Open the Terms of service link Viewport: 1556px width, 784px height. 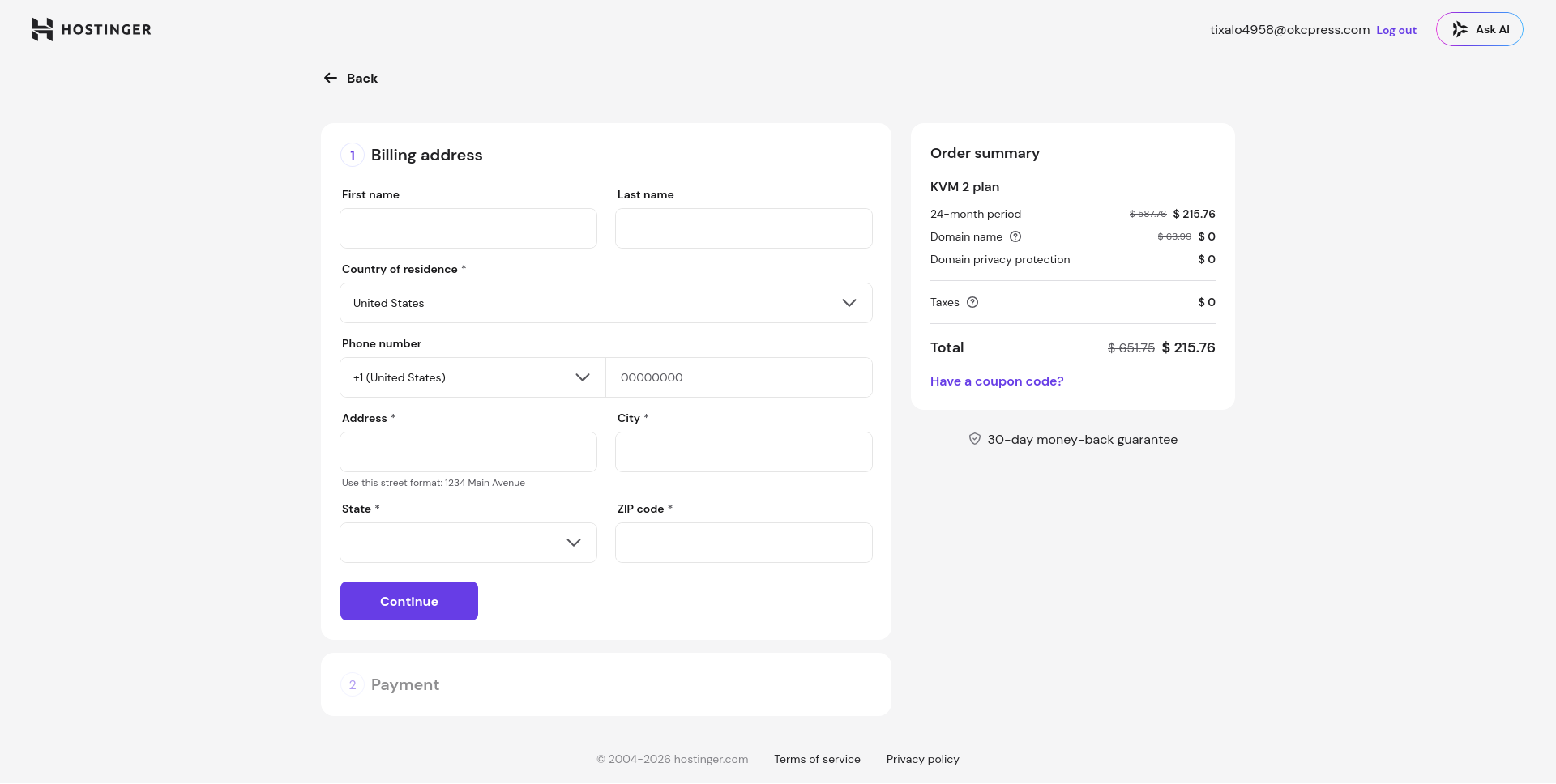(817, 759)
